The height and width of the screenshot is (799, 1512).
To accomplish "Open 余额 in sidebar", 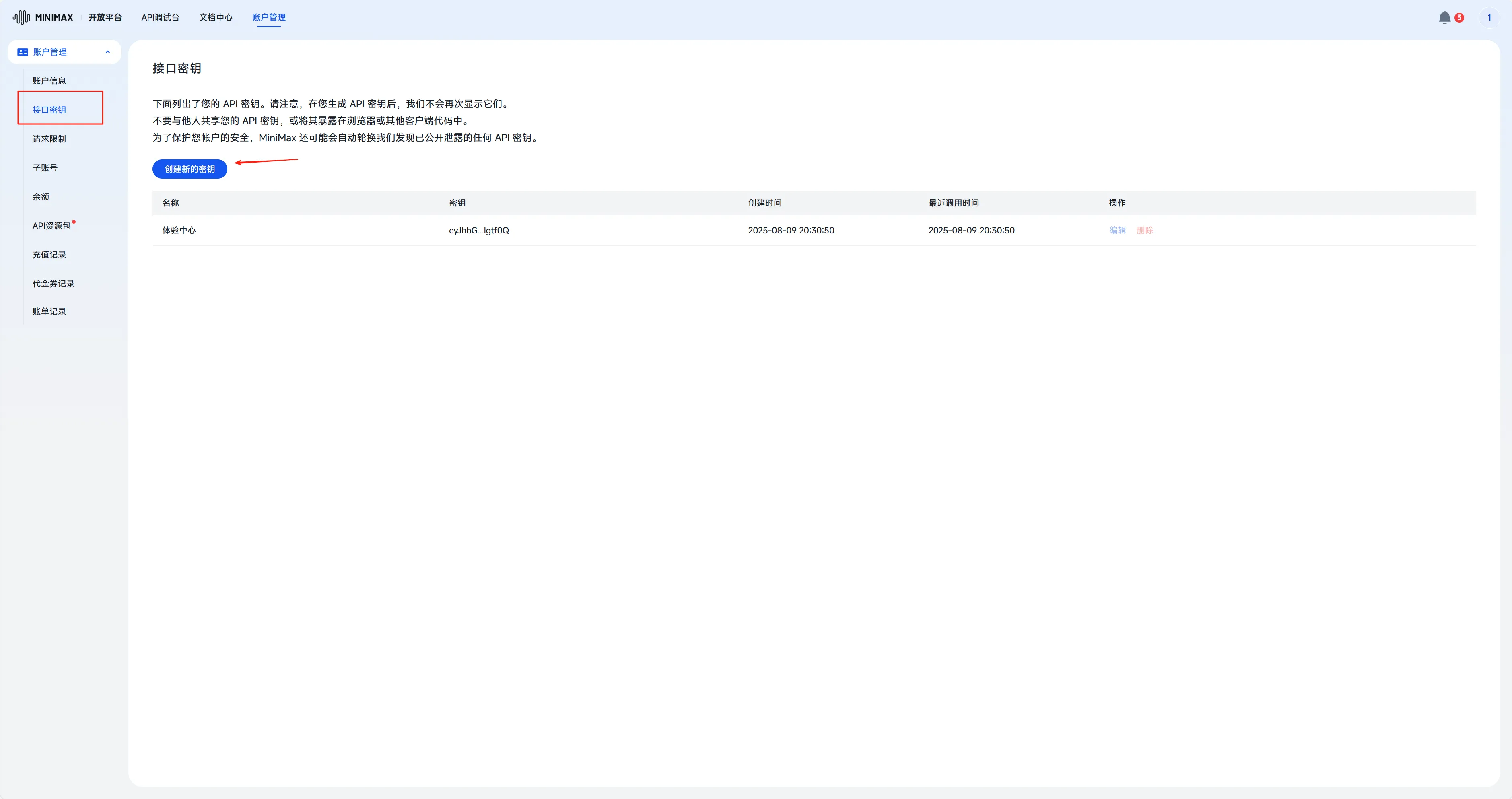I will tap(41, 197).
